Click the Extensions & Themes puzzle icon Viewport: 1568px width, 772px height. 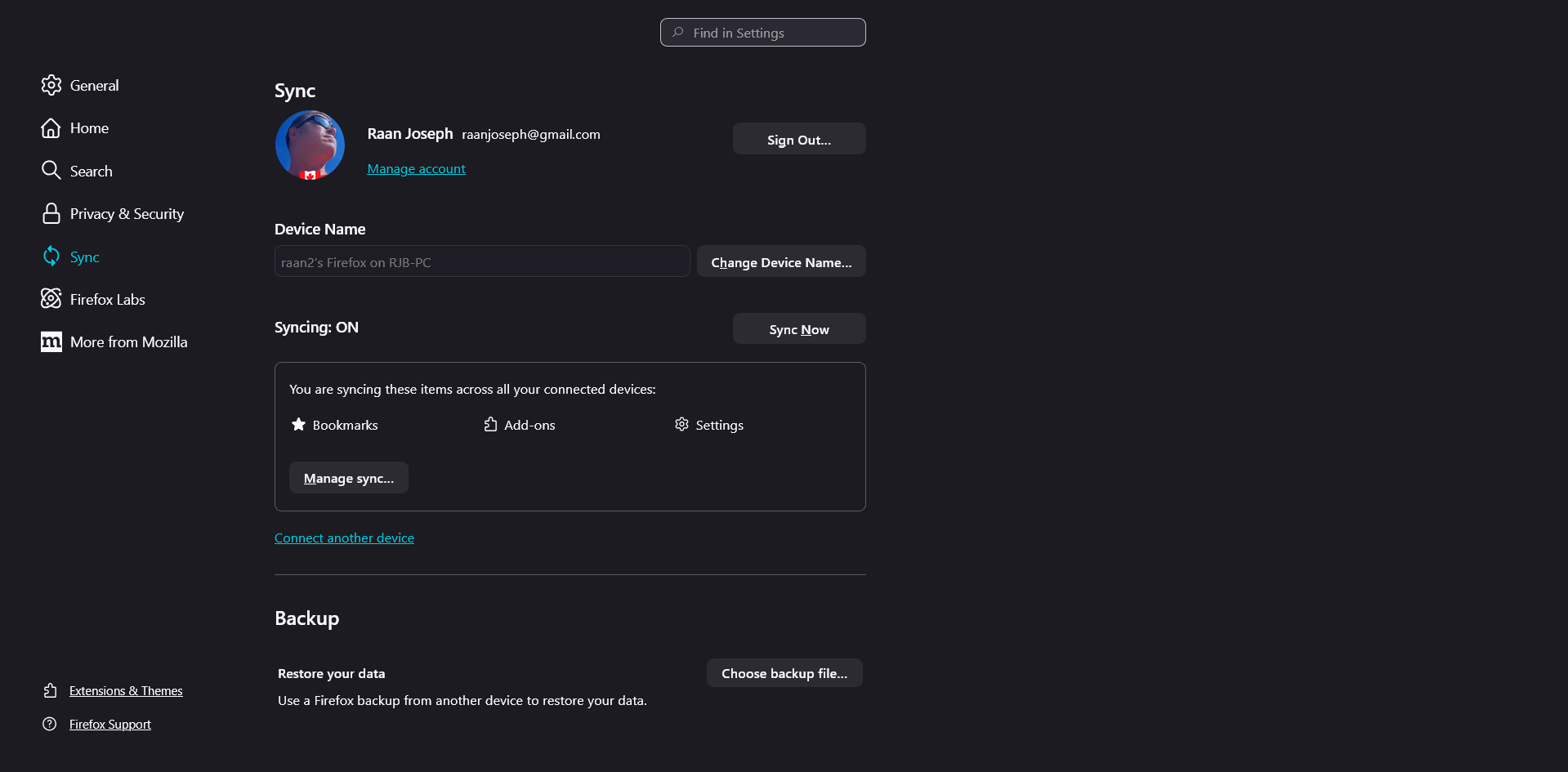coord(50,690)
